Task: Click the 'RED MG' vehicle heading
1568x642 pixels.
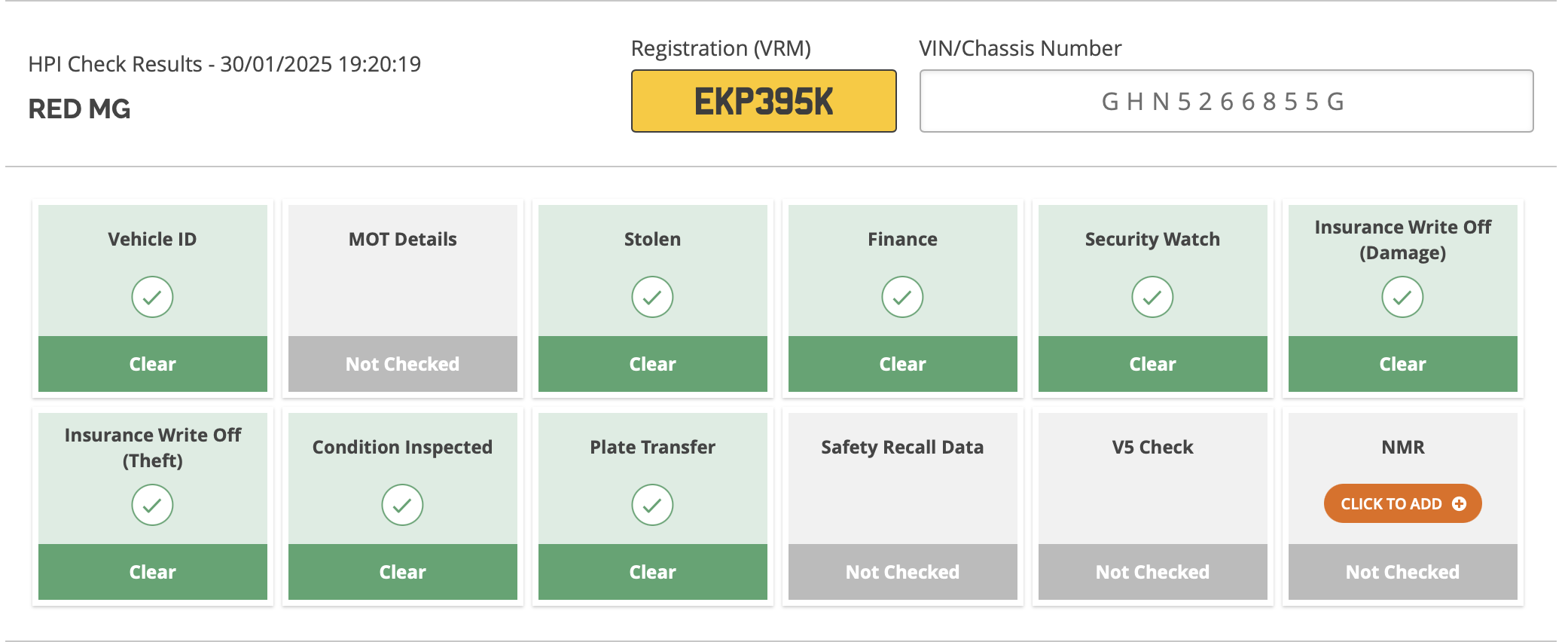Action: 79,109
